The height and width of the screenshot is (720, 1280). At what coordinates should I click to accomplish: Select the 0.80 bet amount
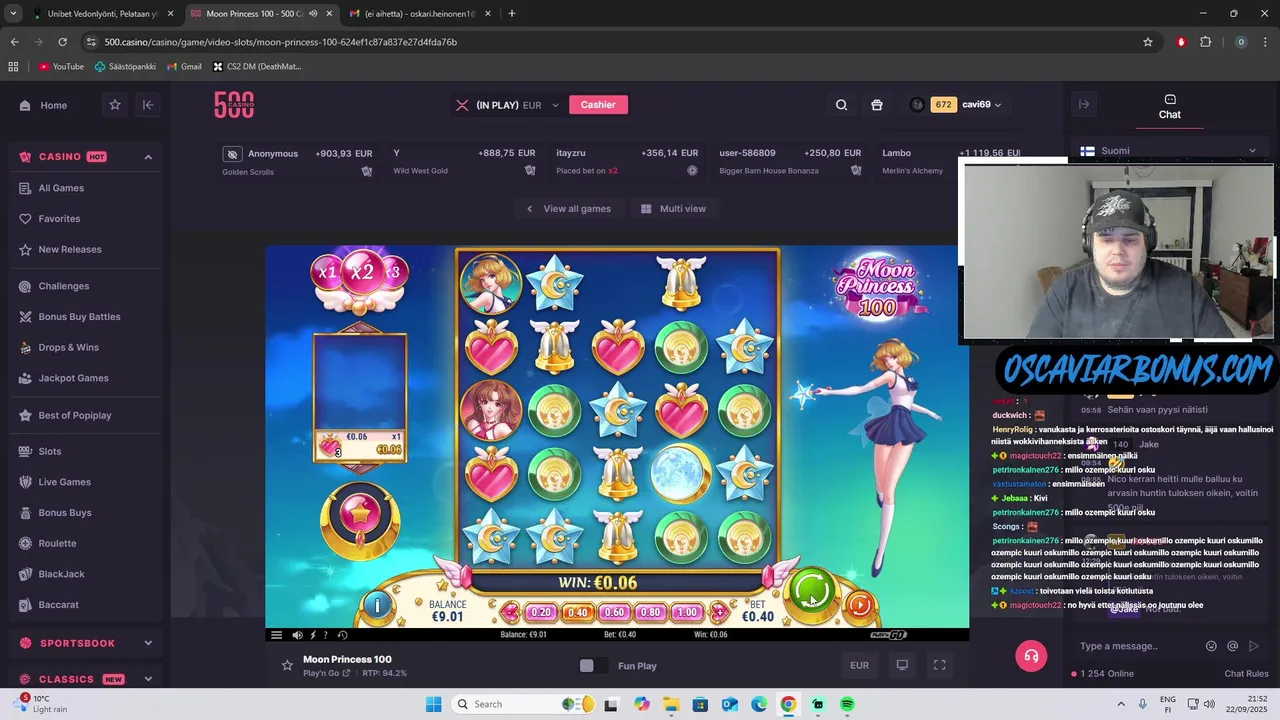pyautogui.click(x=650, y=612)
